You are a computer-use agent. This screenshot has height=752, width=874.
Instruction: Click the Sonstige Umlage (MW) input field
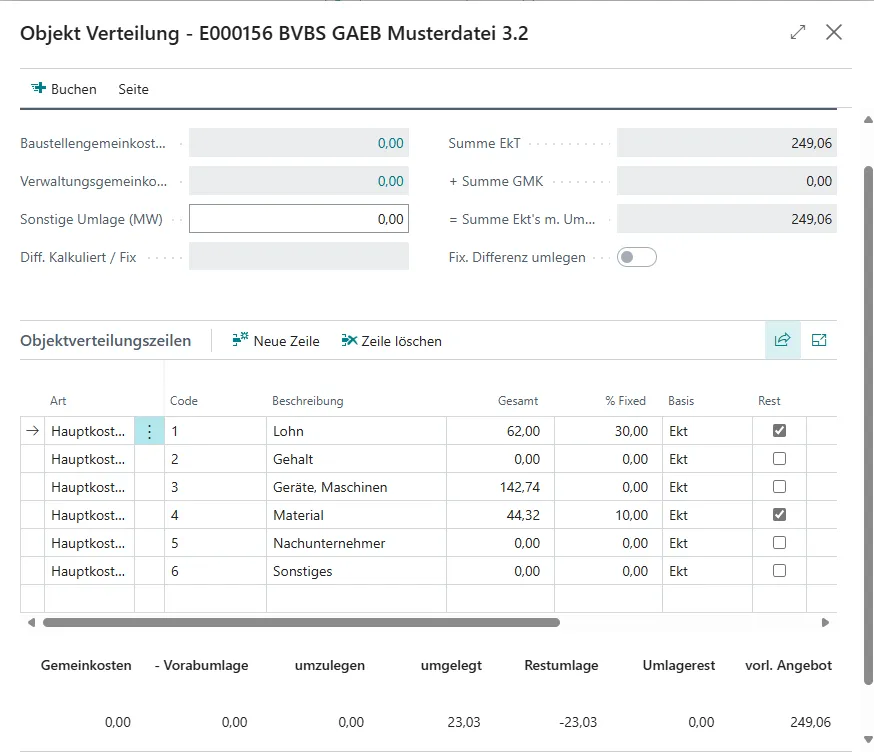coord(298,219)
